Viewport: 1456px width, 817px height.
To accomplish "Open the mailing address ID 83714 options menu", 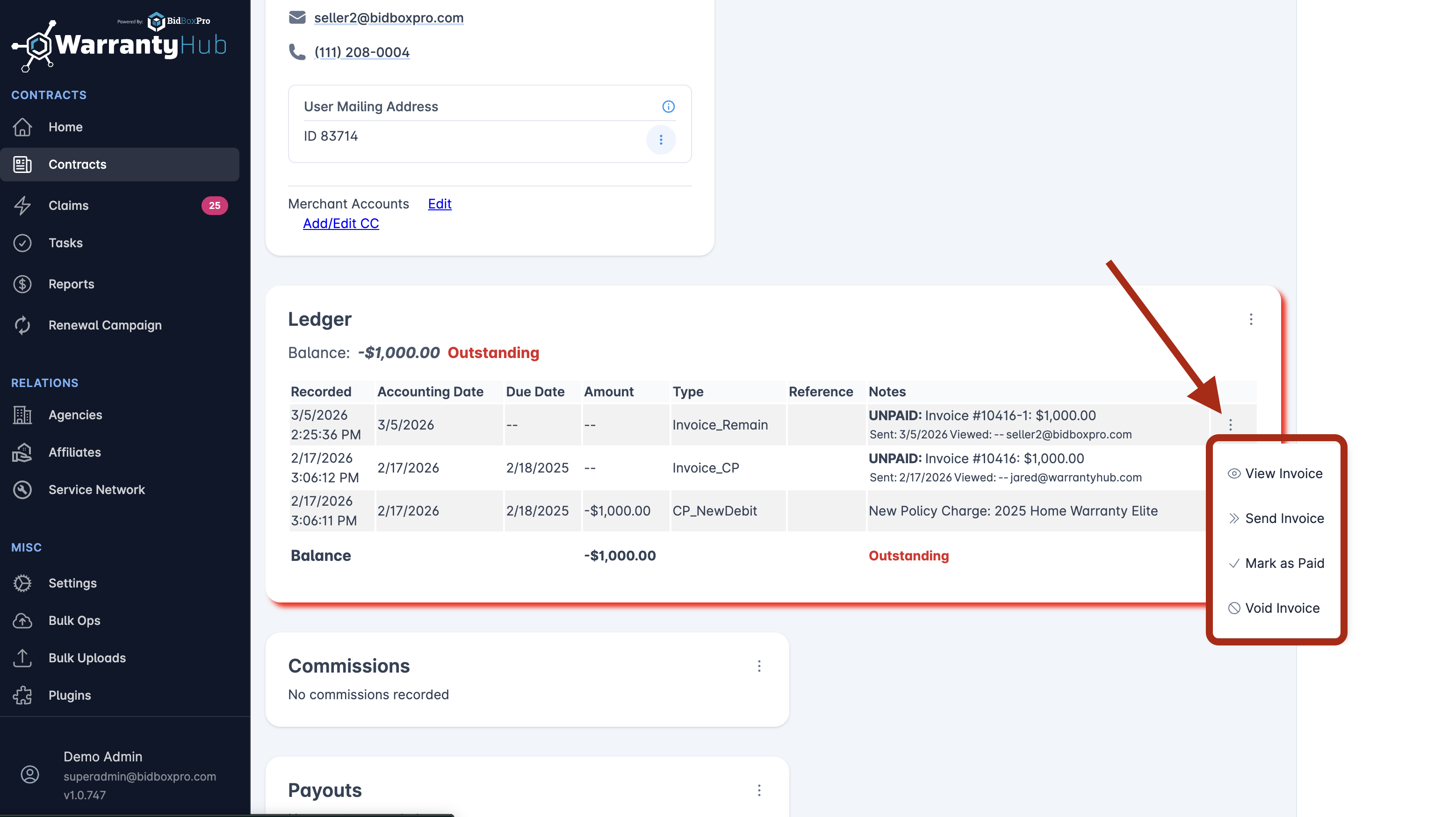I will (x=661, y=140).
